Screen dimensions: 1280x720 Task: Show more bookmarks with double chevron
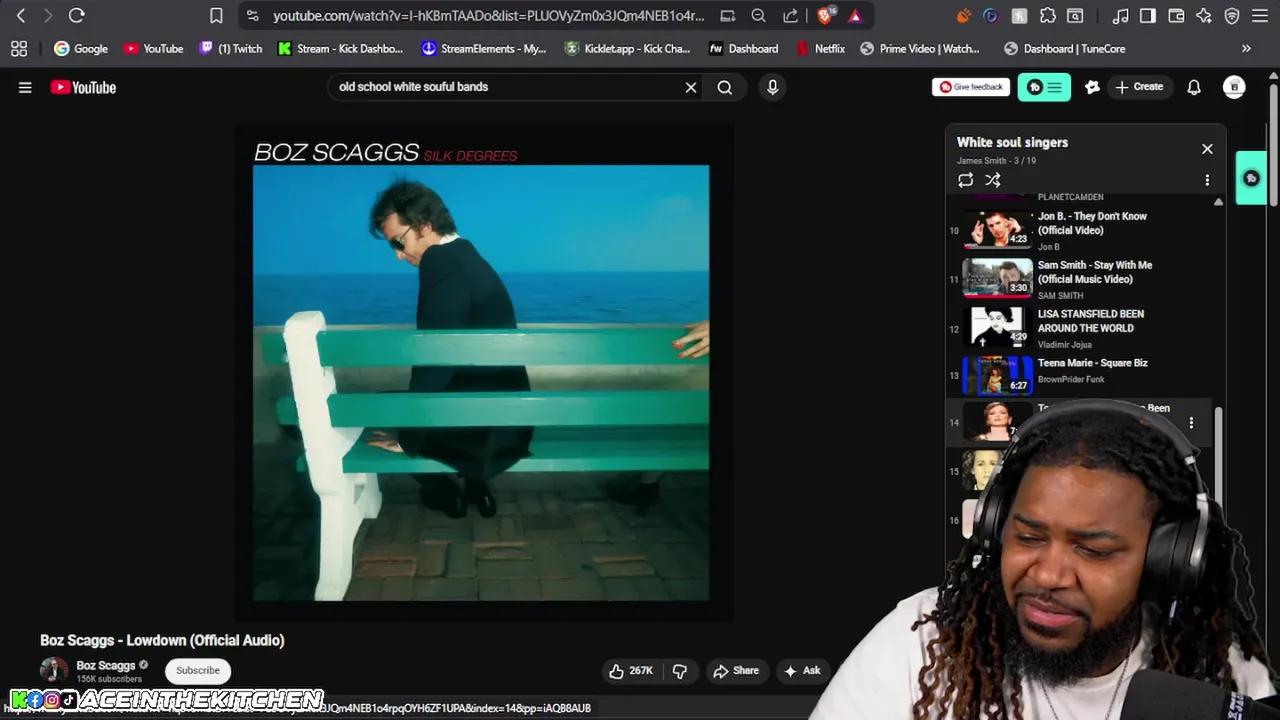[x=1246, y=48]
